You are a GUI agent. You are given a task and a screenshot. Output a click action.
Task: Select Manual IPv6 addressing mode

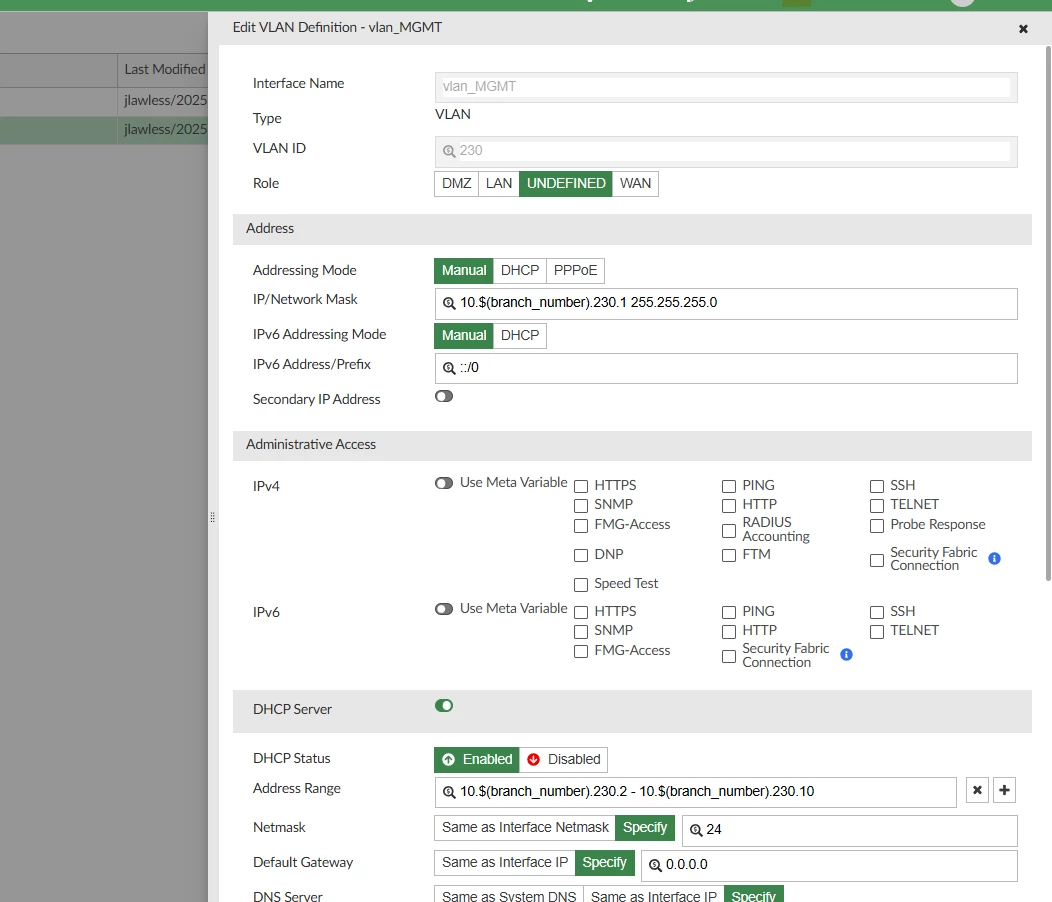(x=464, y=336)
